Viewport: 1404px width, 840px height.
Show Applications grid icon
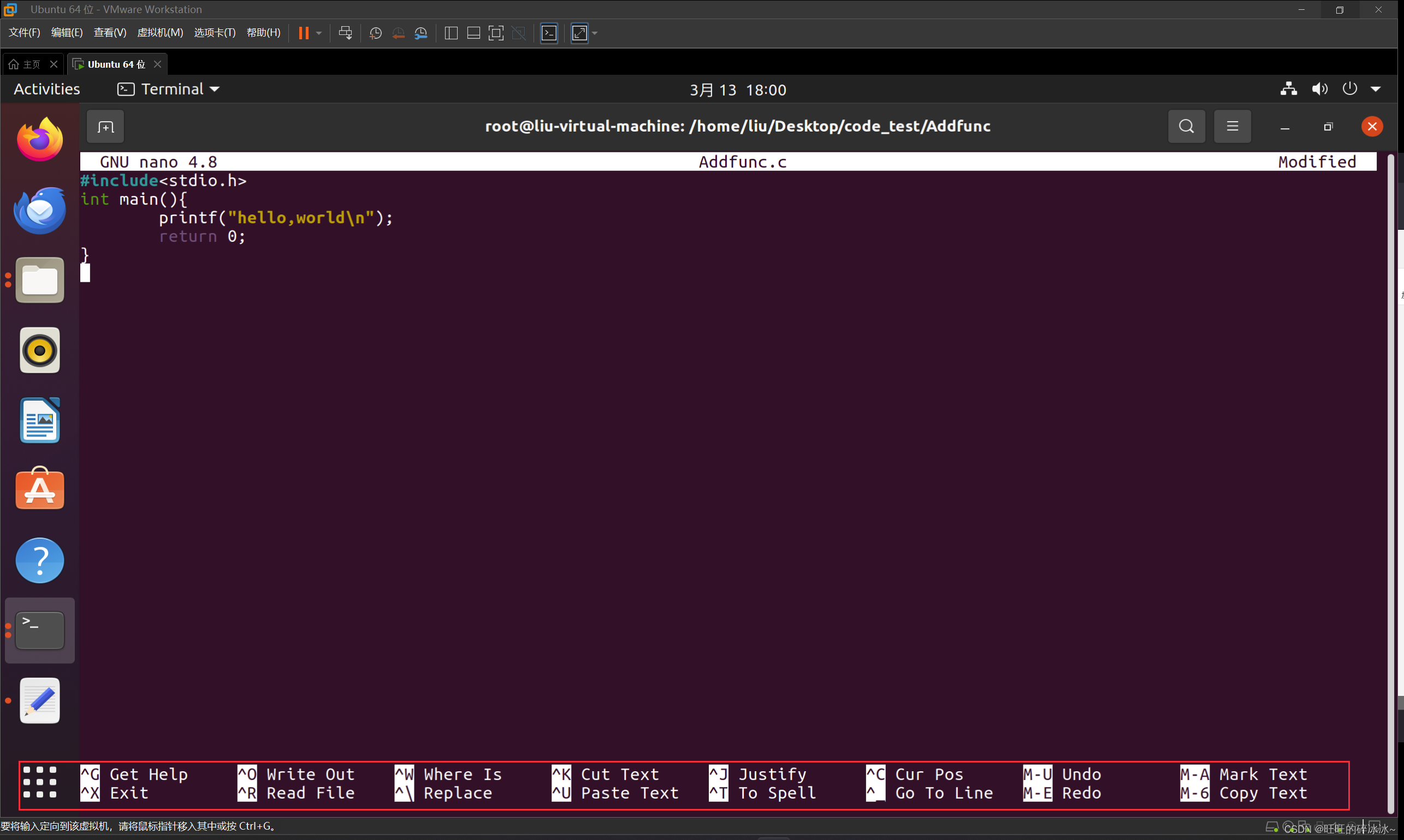(x=40, y=783)
